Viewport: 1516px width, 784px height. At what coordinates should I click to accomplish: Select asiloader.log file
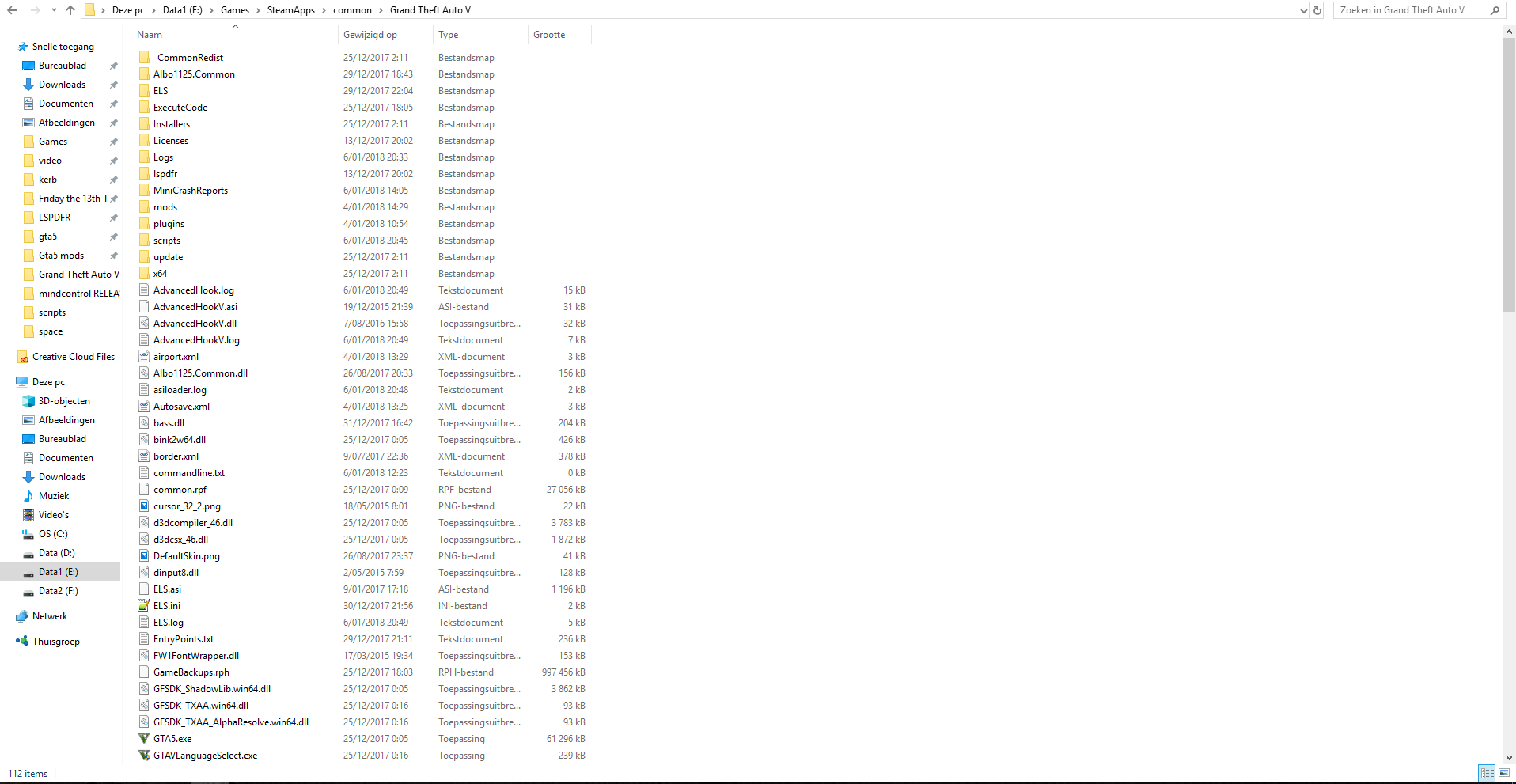pos(180,390)
